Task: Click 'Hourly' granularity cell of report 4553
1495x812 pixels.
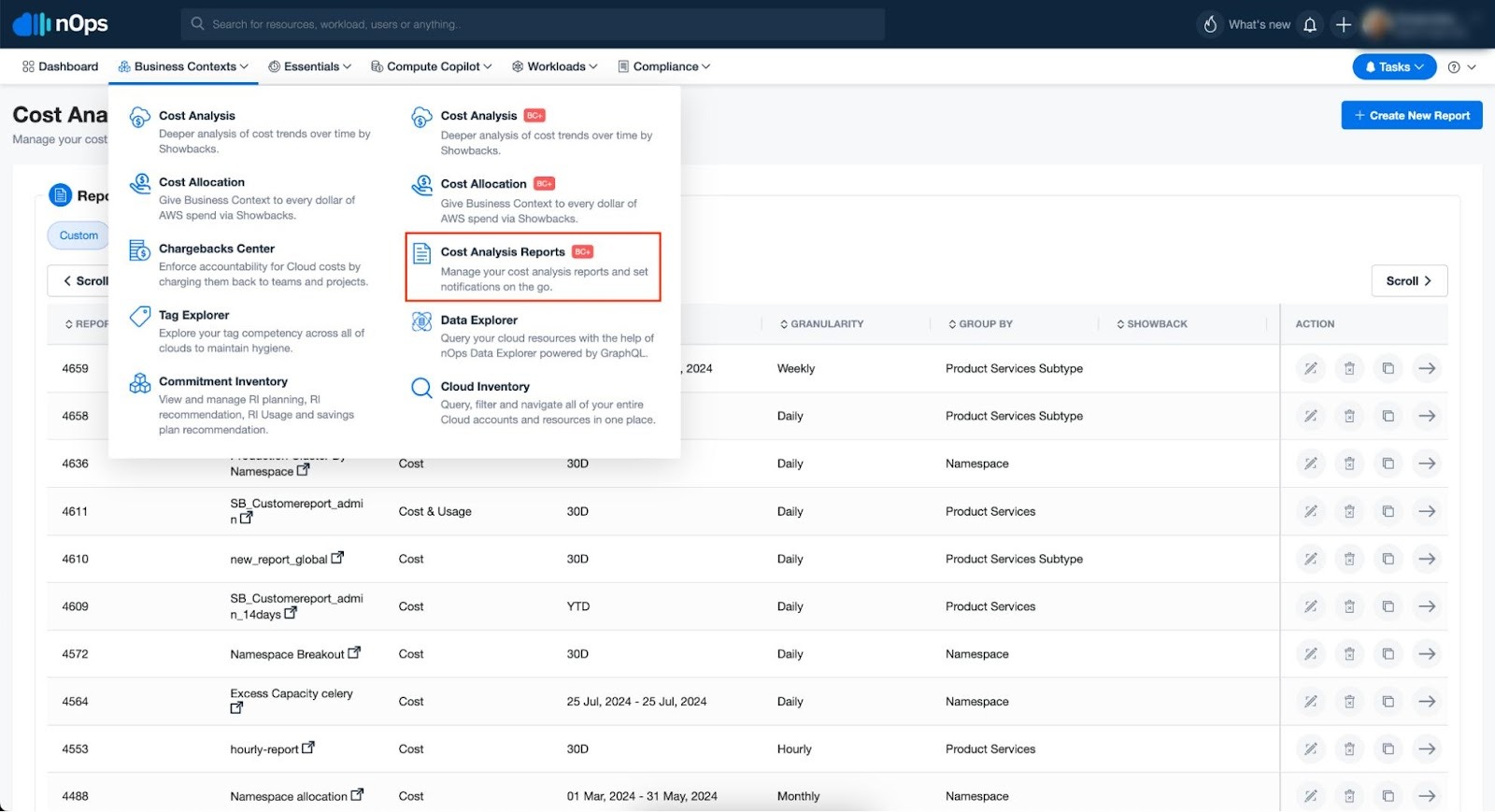Action: (x=794, y=748)
